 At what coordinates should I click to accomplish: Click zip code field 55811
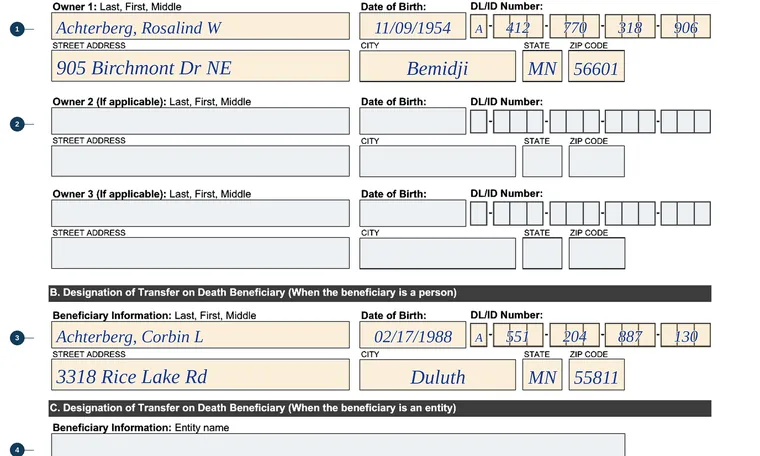(x=597, y=375)
